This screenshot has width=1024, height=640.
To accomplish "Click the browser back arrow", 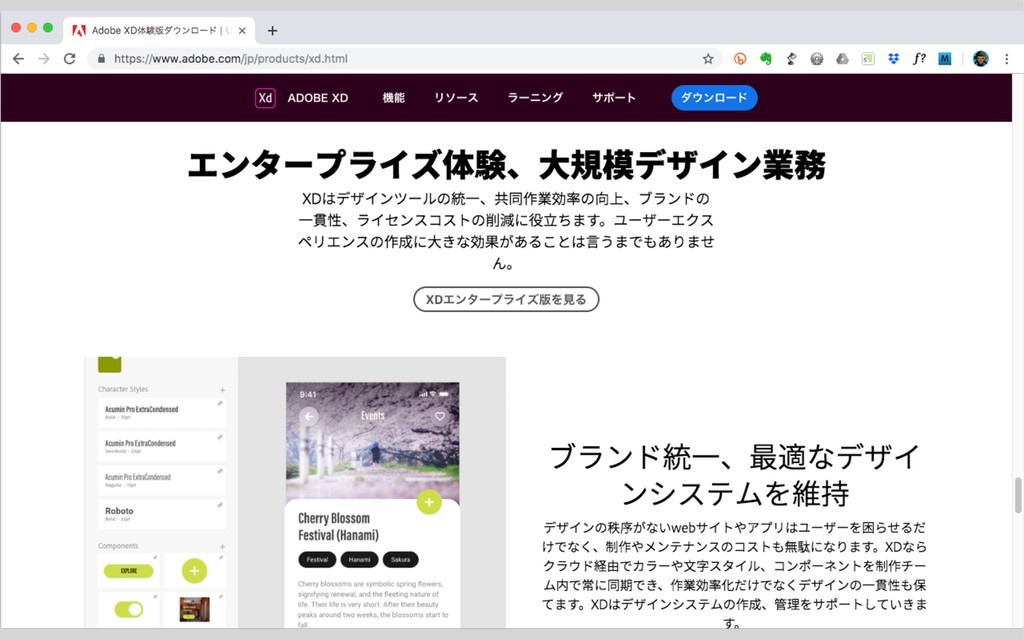I will click(x=18, y=59).
